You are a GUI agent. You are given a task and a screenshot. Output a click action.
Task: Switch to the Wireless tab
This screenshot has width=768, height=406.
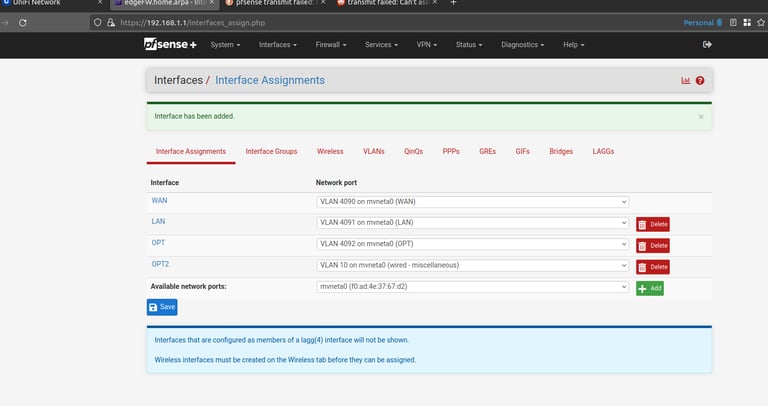tap(330, 152)
